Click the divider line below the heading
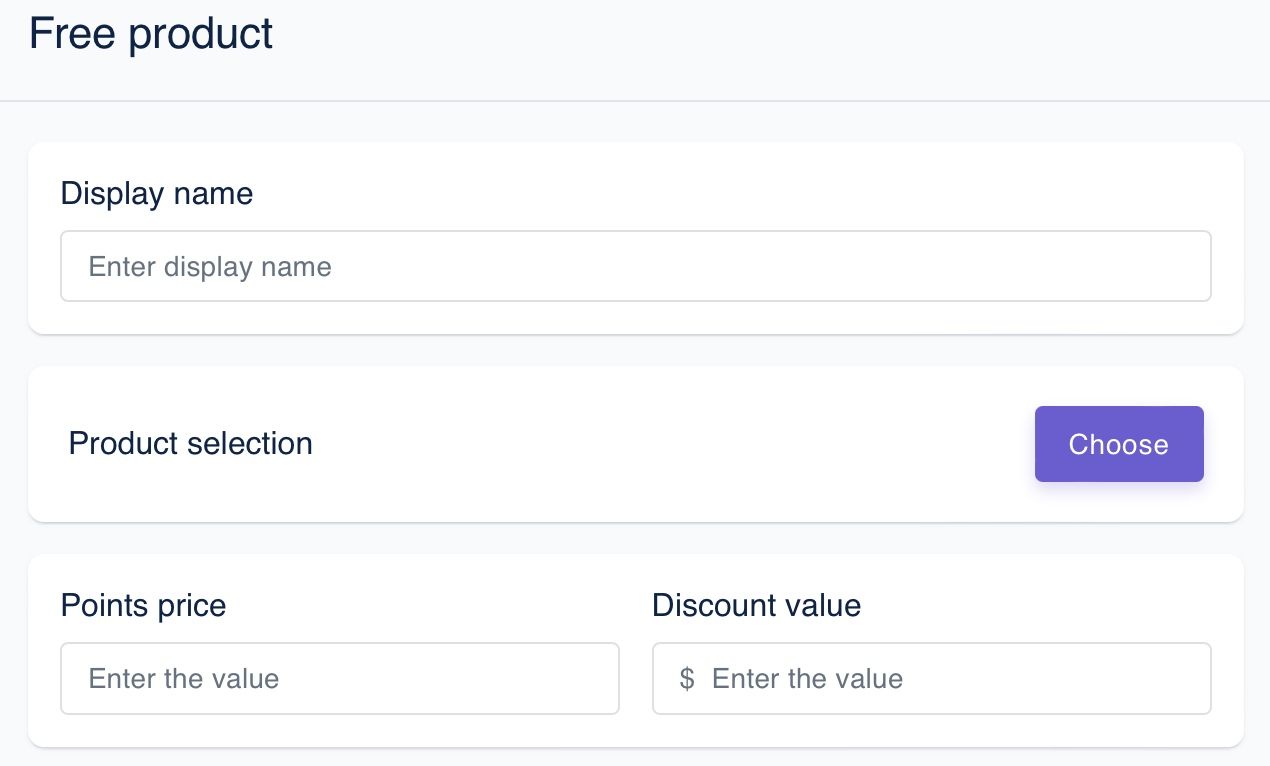The height and width of the screenshot is (766, 1270). click(x=635, y=101)
